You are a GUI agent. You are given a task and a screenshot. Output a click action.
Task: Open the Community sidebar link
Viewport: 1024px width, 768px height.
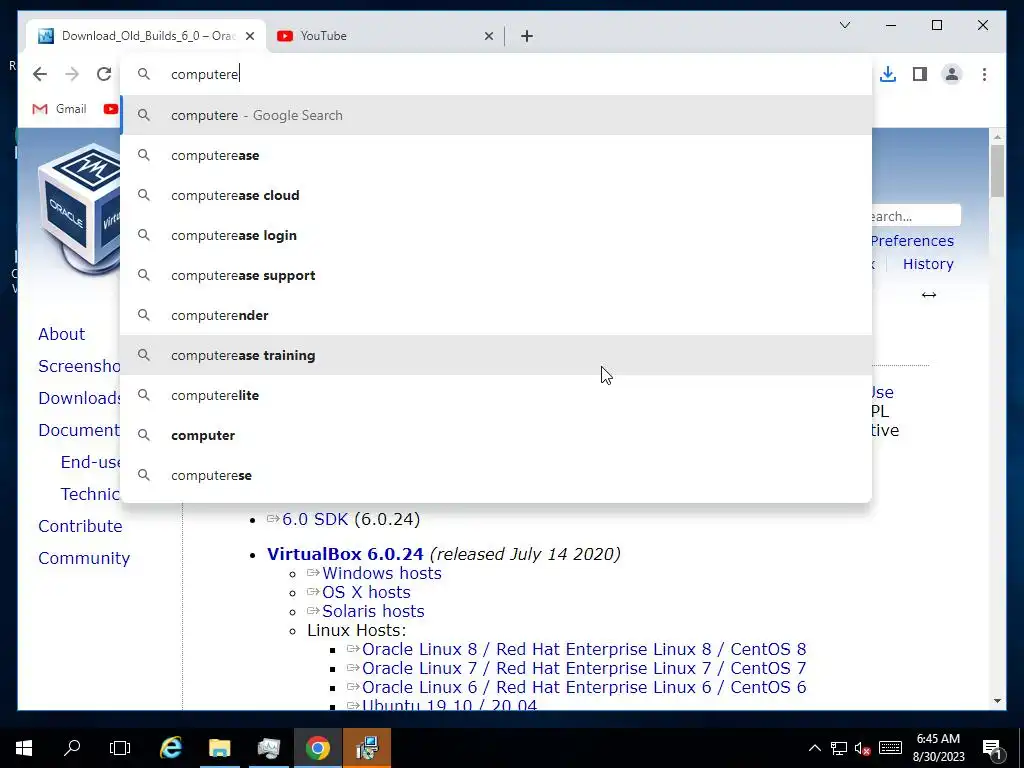point(84,558)
